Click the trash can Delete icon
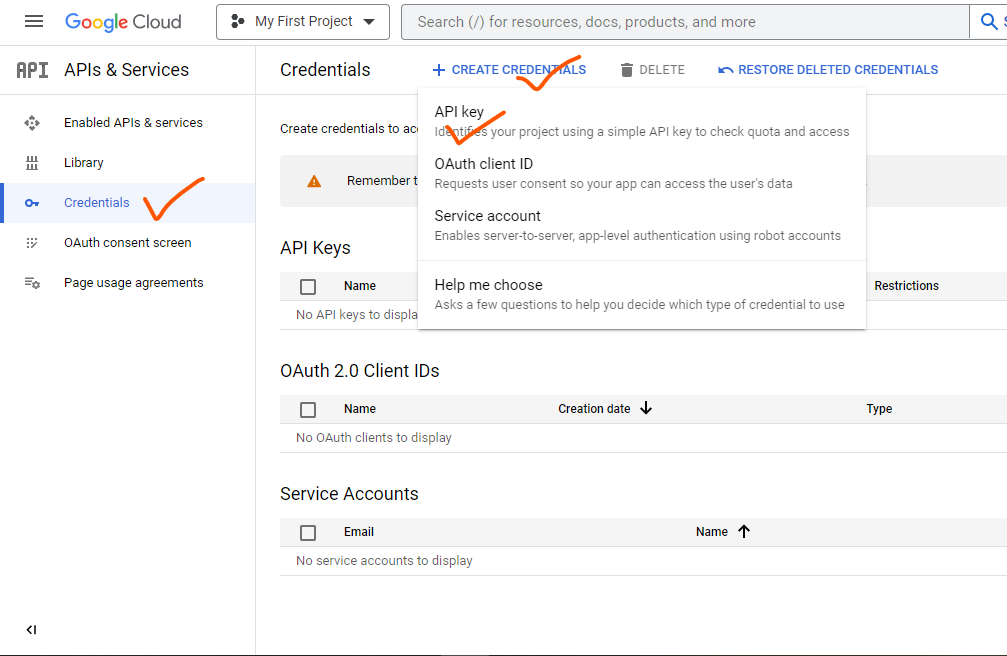1007x656 pixels. click(x=627, y=70)
